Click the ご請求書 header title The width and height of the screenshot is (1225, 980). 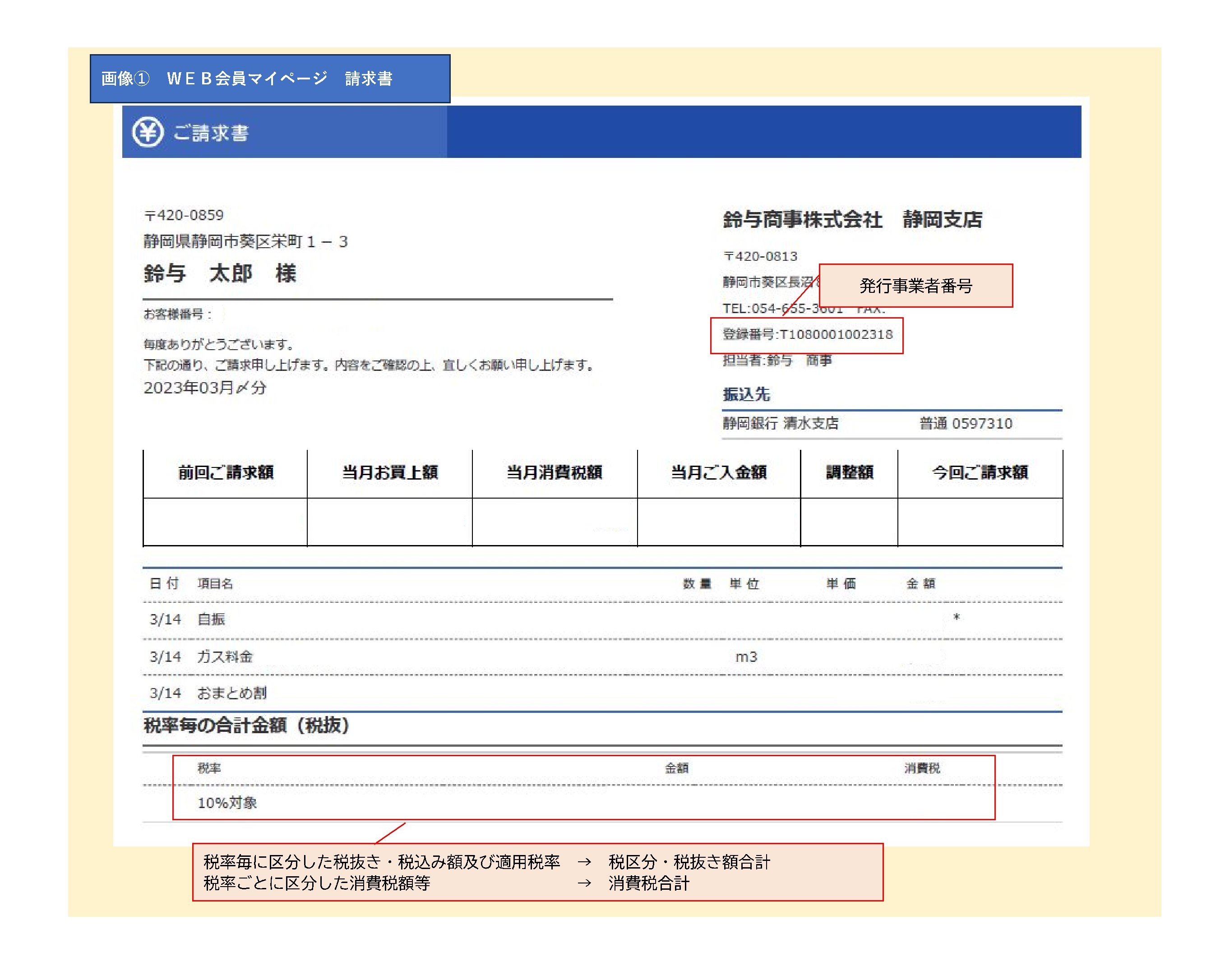pos(211,133)
